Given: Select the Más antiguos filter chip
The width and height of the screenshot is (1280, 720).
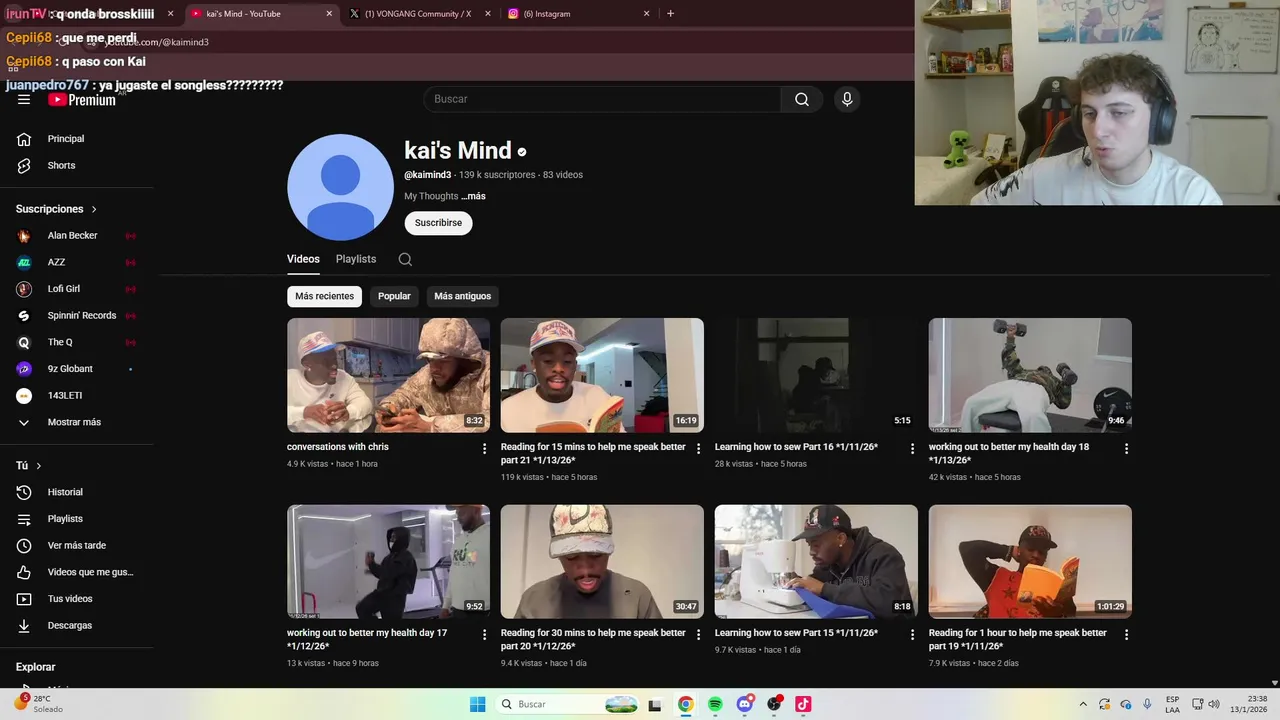Looking at the screenshot, I should (462, 296).
